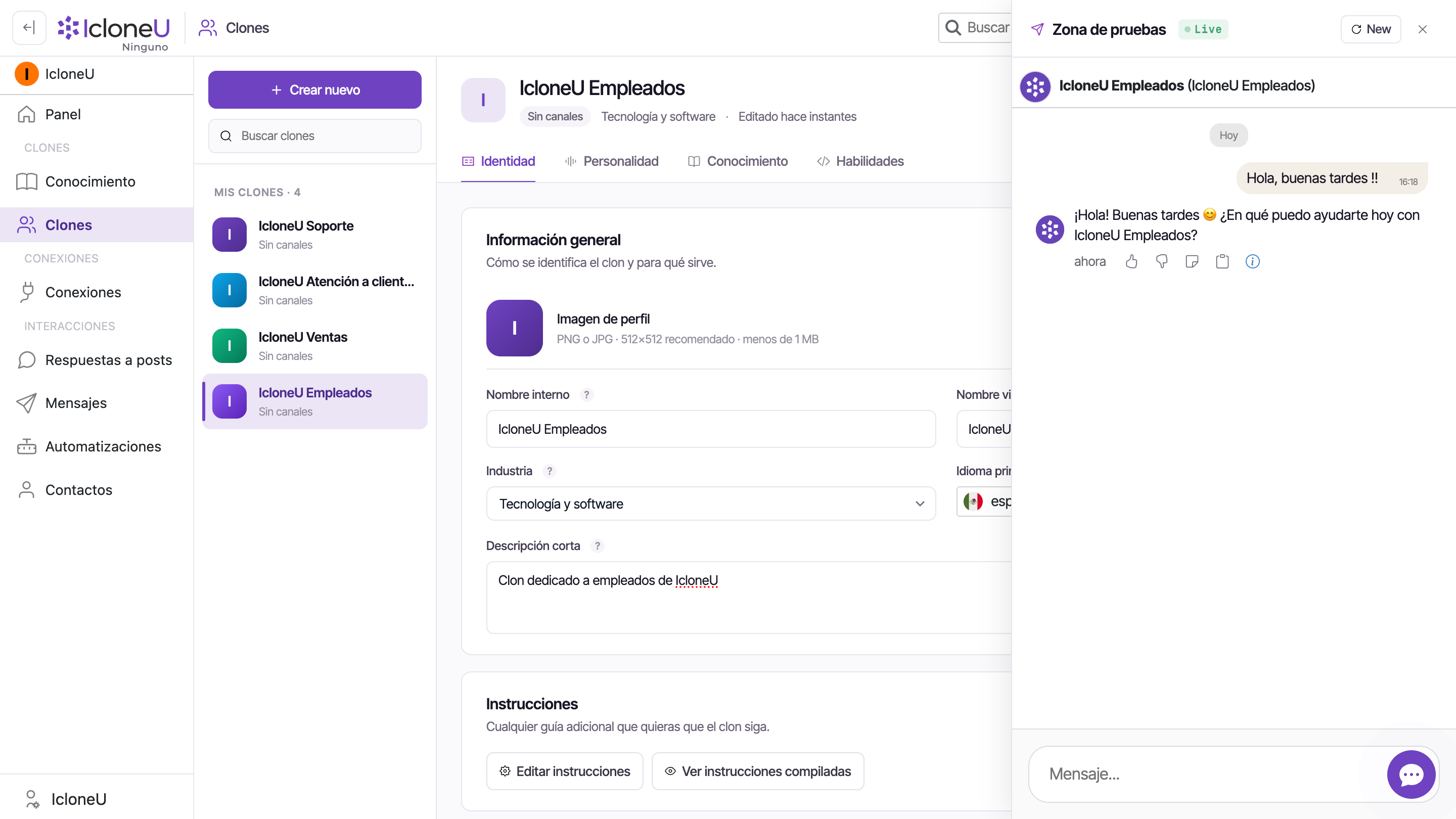
Task: Focus the Buscar clones search field
Action: [314, 135]
